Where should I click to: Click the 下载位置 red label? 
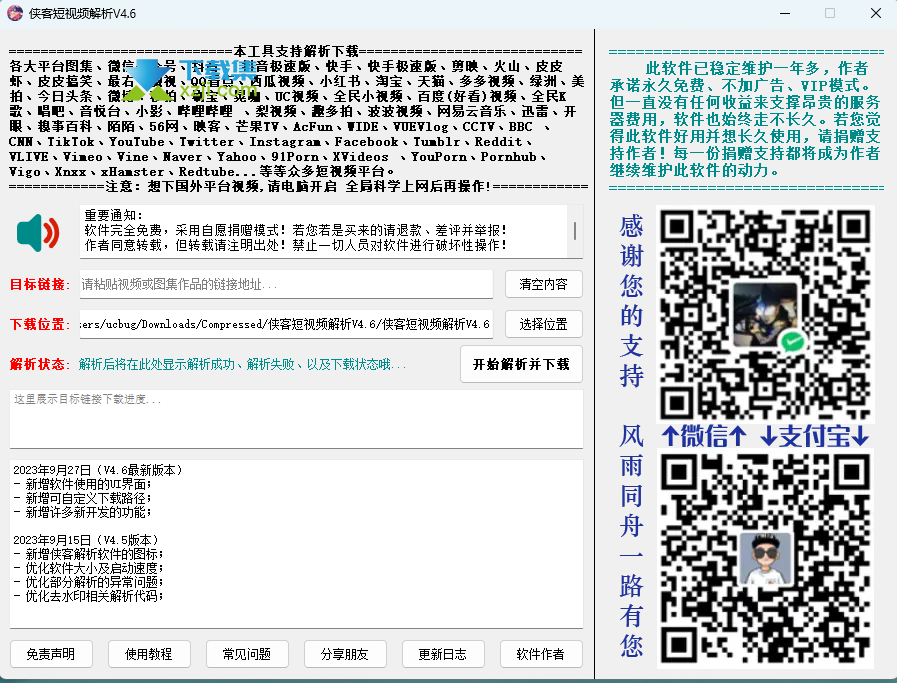[39, 324]
